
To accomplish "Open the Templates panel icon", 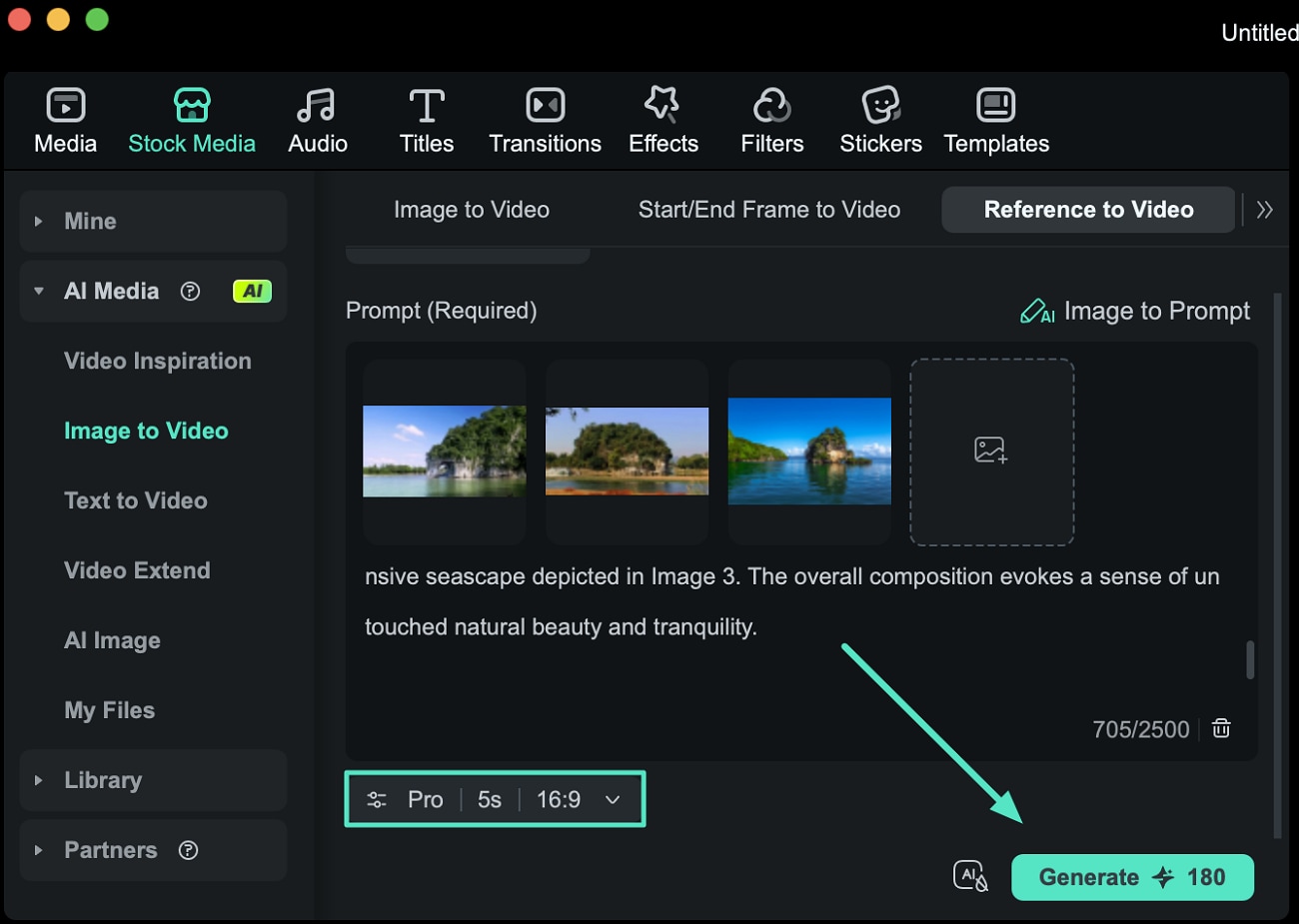I will [x=995, y=106].
